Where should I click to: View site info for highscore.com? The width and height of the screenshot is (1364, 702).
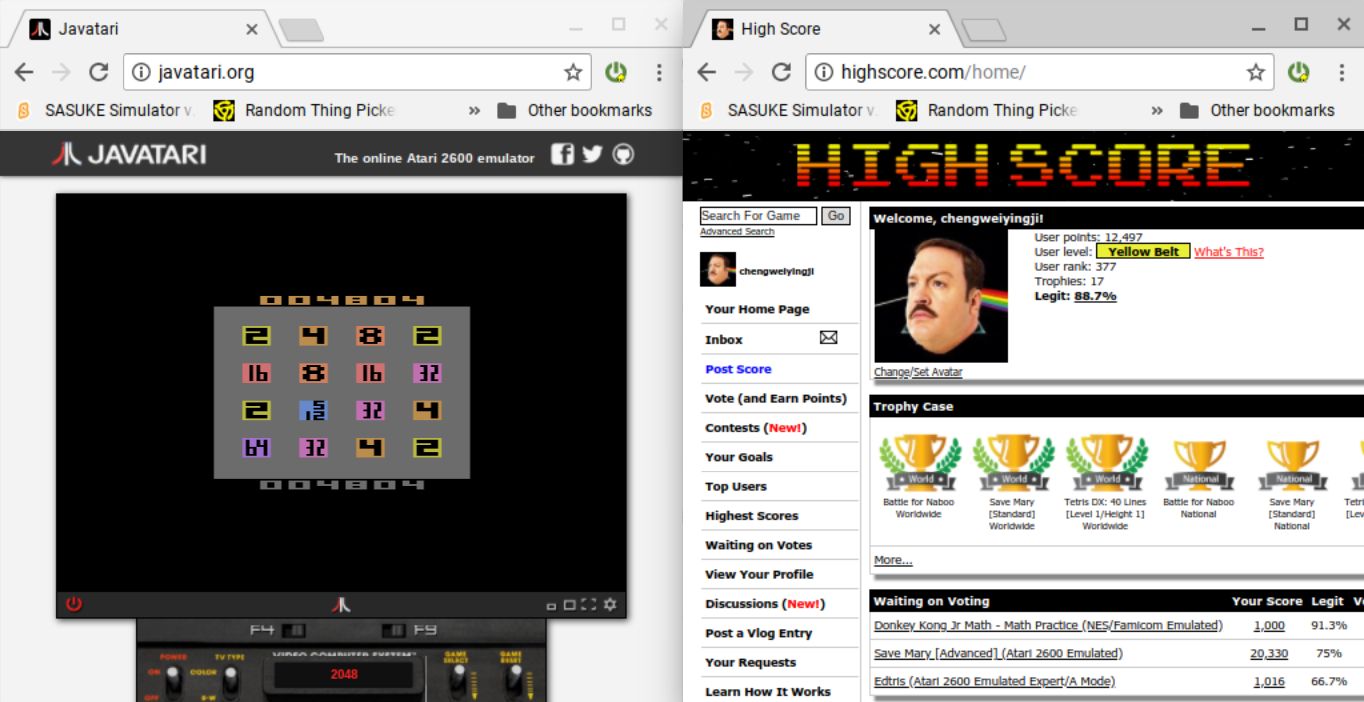coord(825,72)
